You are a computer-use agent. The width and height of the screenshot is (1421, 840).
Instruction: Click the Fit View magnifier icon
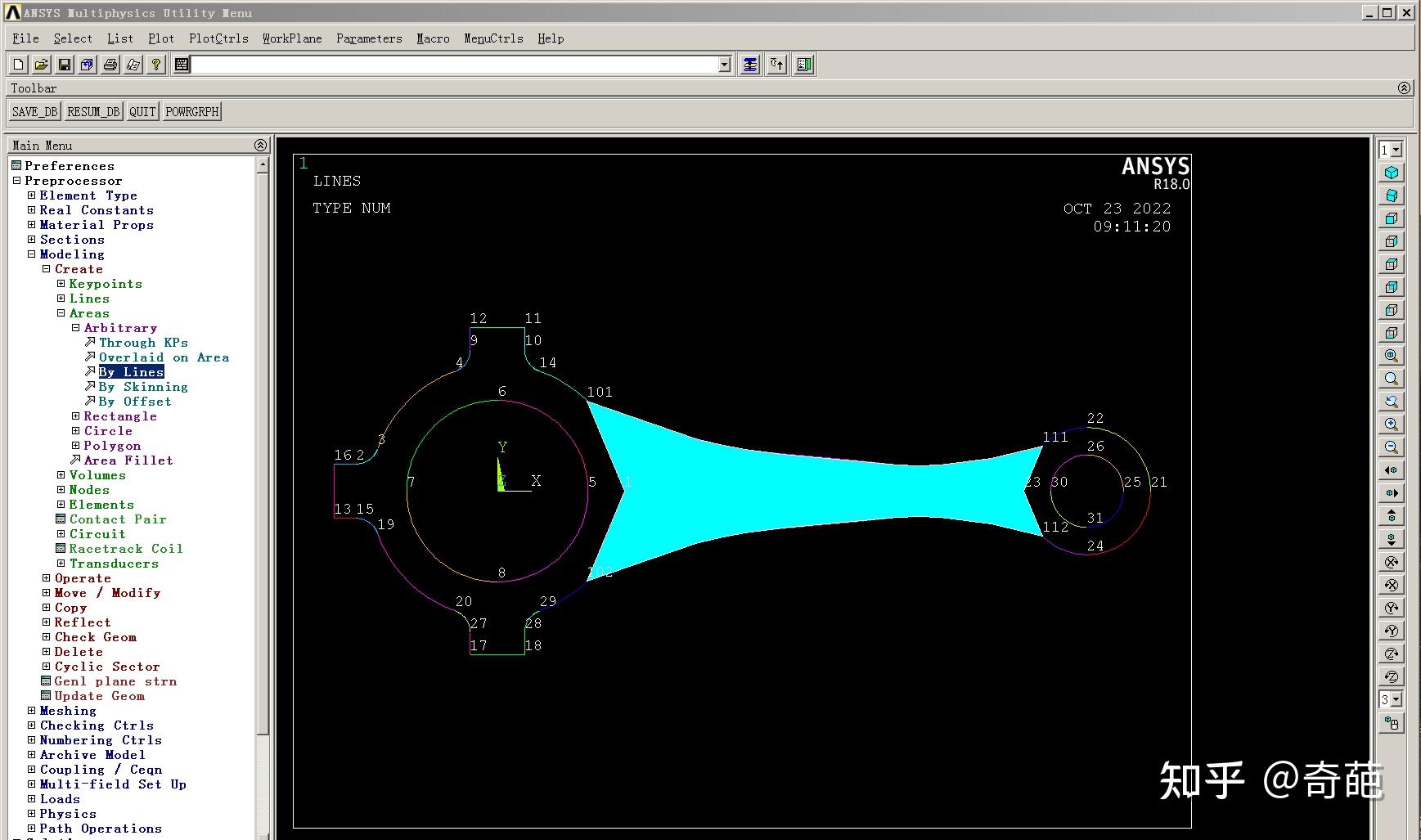coord(1391,356)
